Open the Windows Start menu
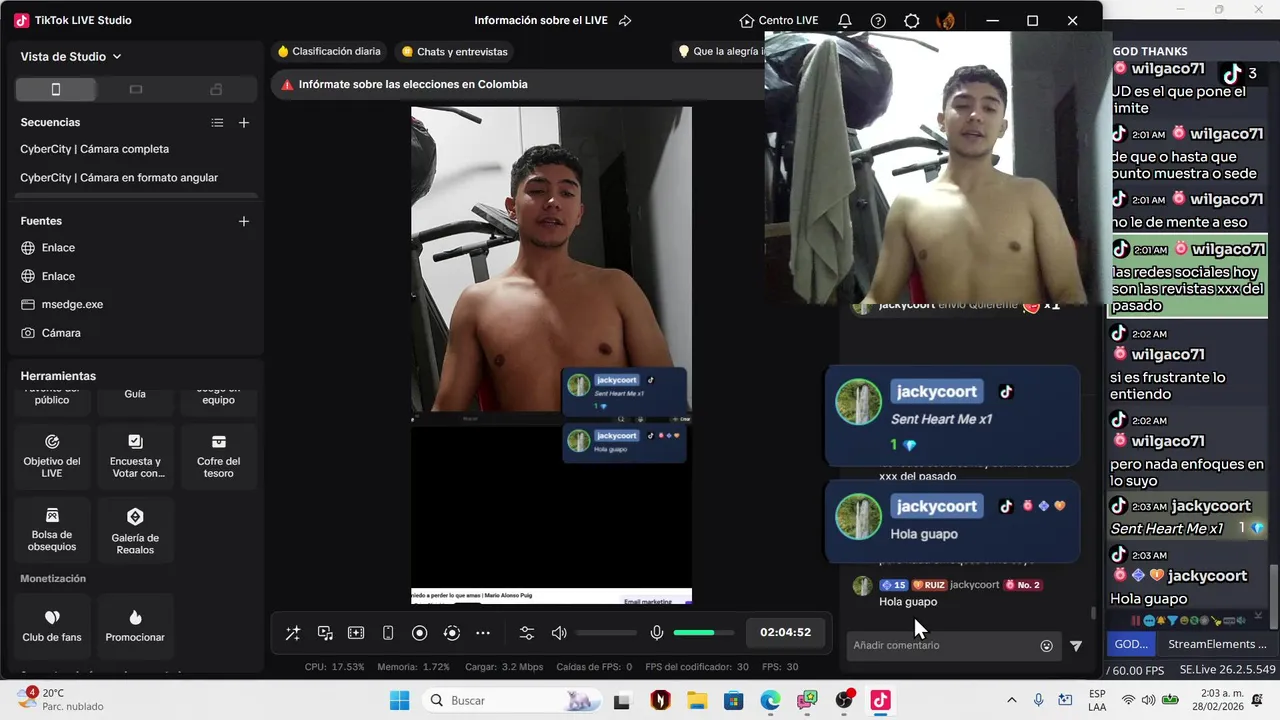Screen dimensions: 1280x720 click(x=399, y=700)
